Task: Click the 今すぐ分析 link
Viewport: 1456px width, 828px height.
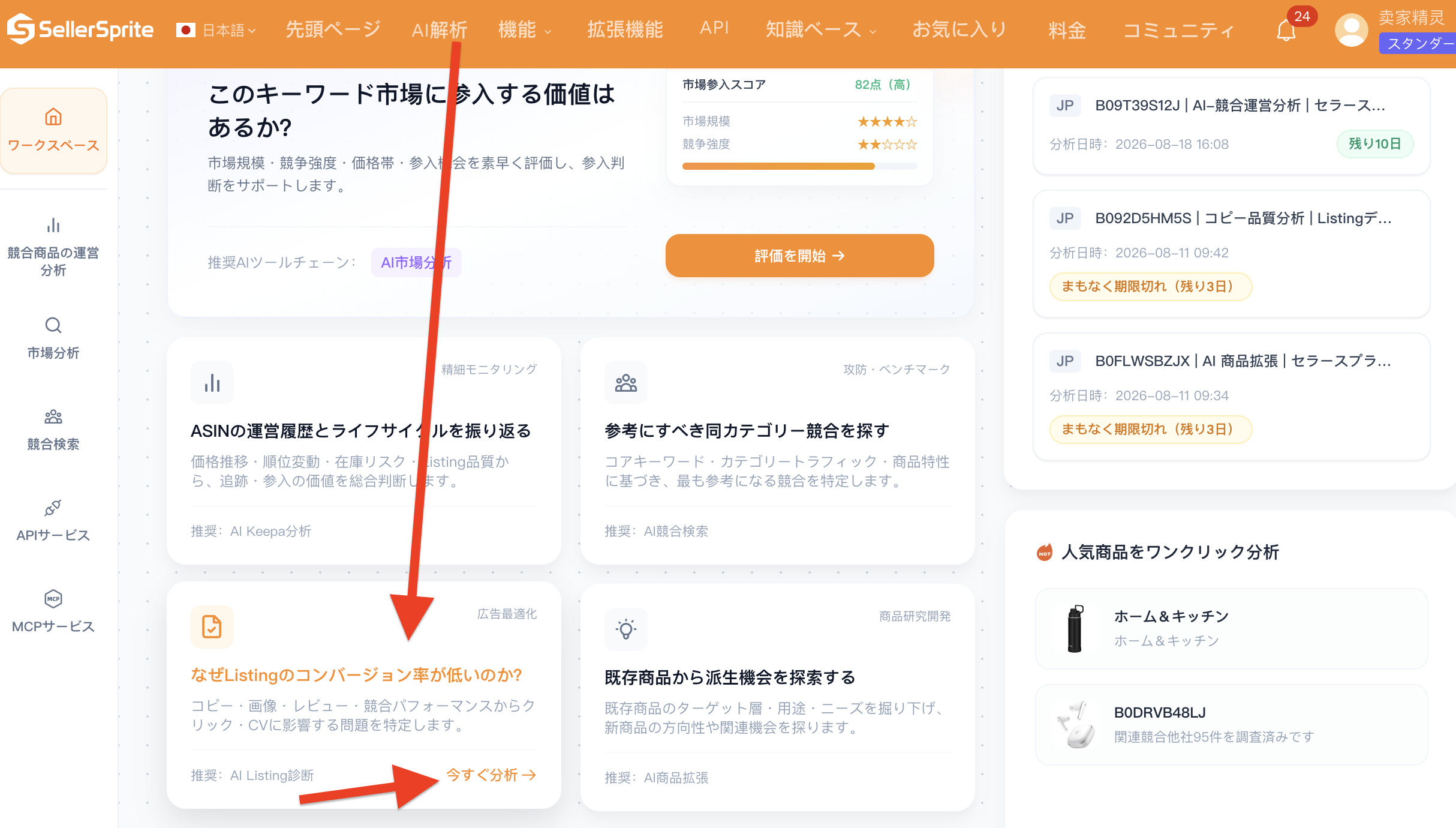Action: click(x=491, y=775)
